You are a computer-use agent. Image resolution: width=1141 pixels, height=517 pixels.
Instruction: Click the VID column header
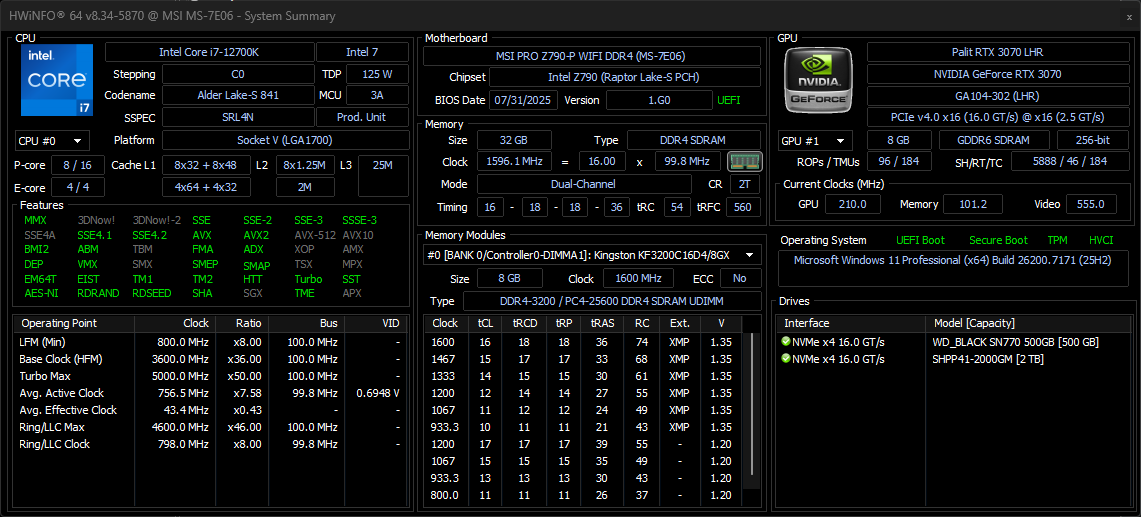(x=375, y=323)
